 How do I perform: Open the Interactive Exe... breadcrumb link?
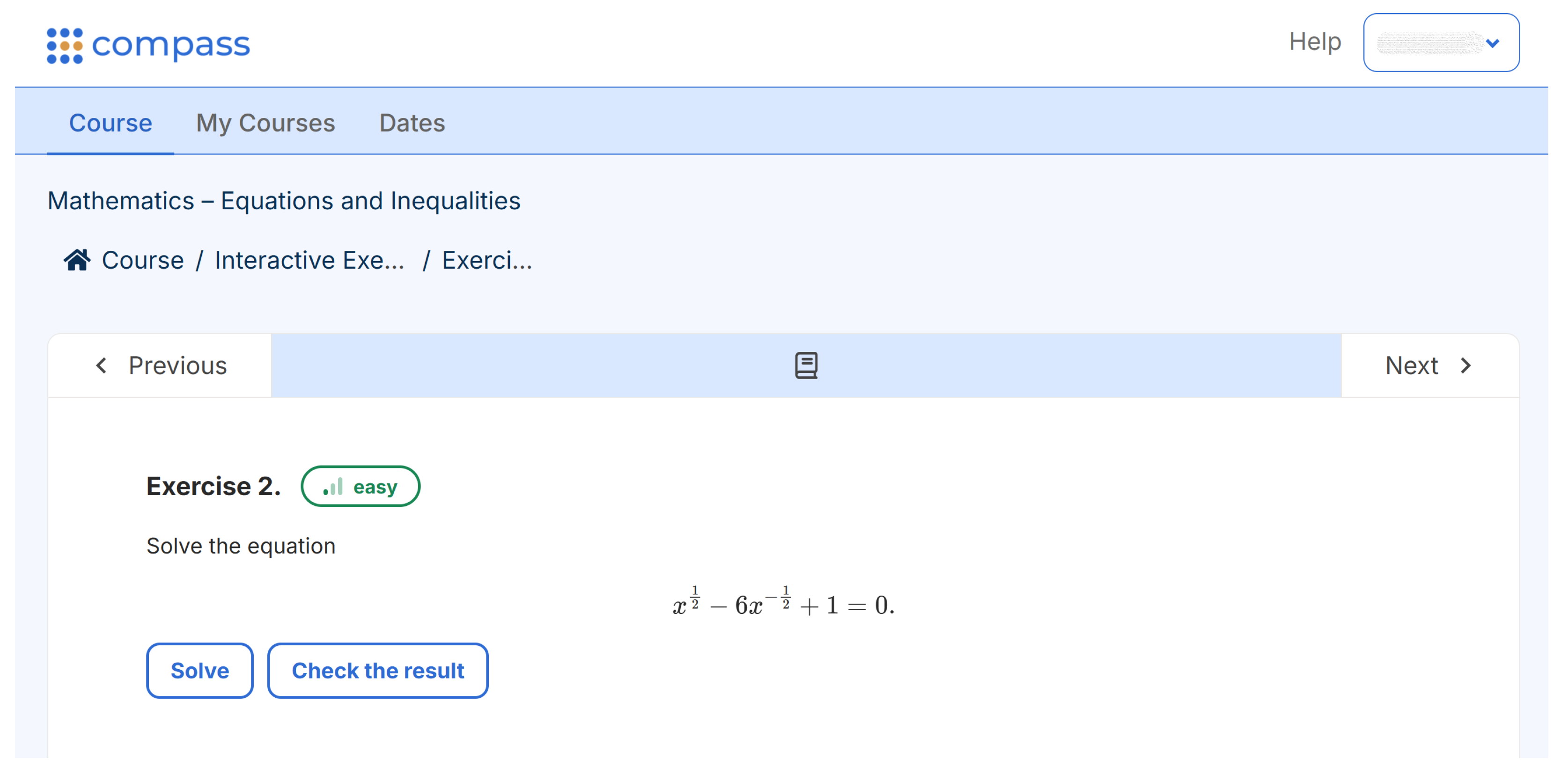click(309, 261)
